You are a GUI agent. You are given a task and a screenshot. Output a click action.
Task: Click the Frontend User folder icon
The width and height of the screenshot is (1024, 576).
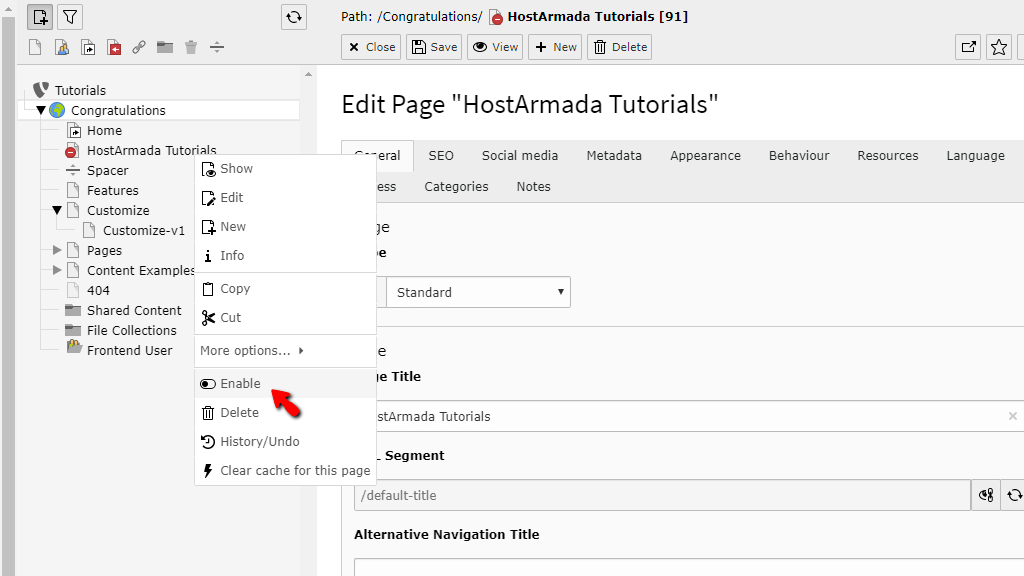click(x=74, y=346)
